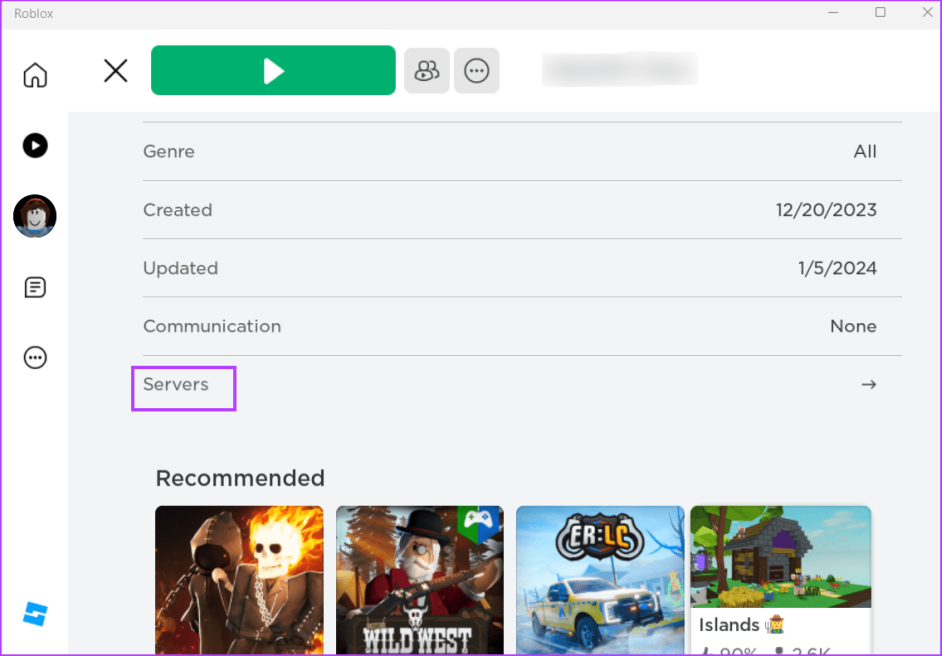Click the Genre value All
The width and height of the screenshot is (942, 656).
tap(865, 151)
